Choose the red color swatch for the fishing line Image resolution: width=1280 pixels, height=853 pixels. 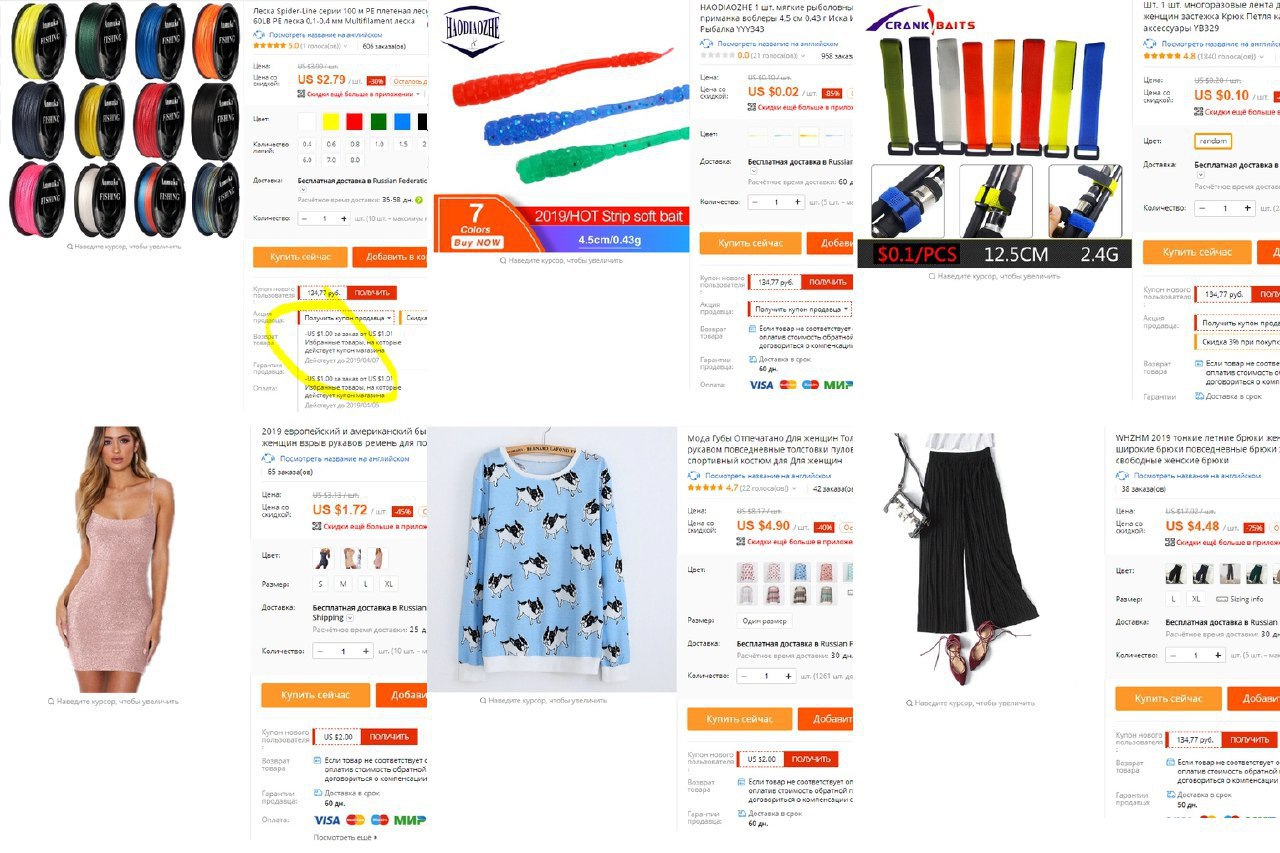pyautogui.click(x=355, y=121)
